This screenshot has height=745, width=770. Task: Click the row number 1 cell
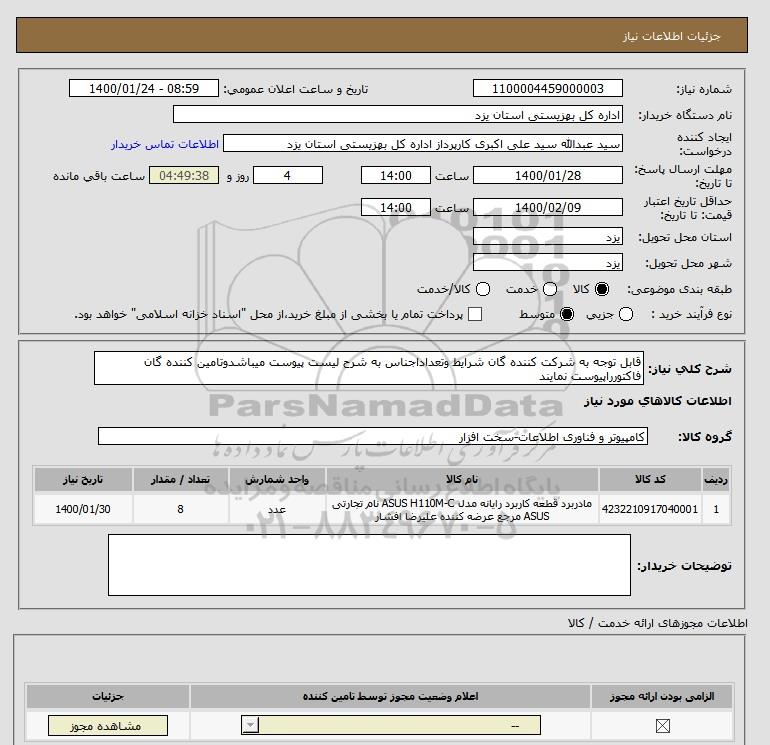tap(716, 509)
